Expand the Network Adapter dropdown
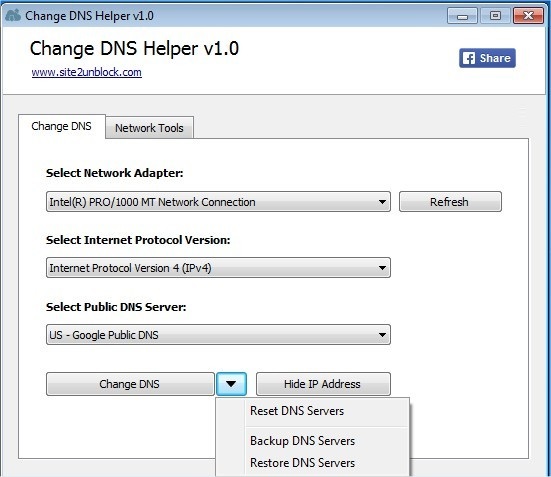This screenshot has width=551, height=477. pyautogui.click(x=218, y=202)
